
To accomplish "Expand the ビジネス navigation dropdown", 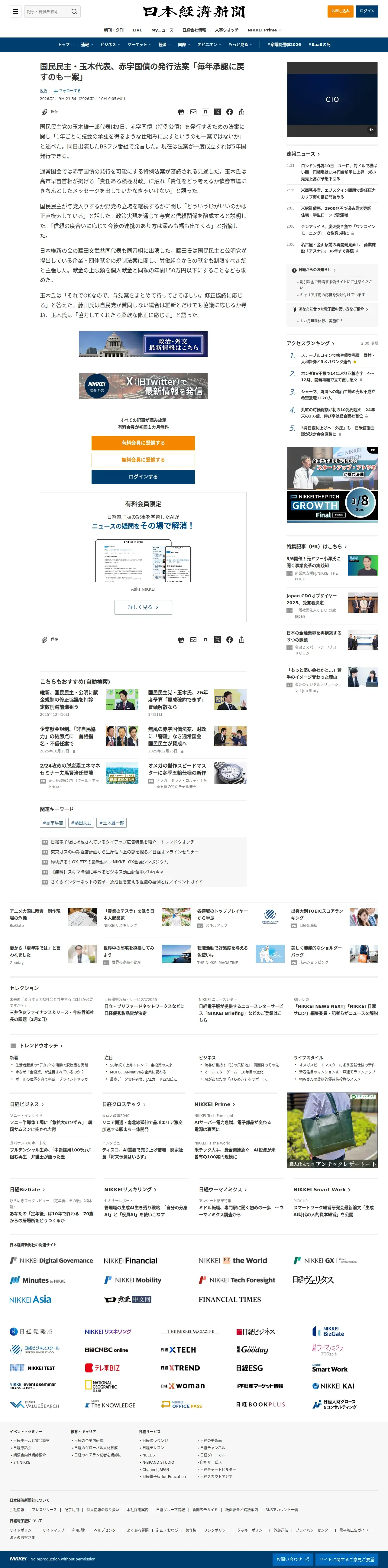I will (x=110, y=44).
